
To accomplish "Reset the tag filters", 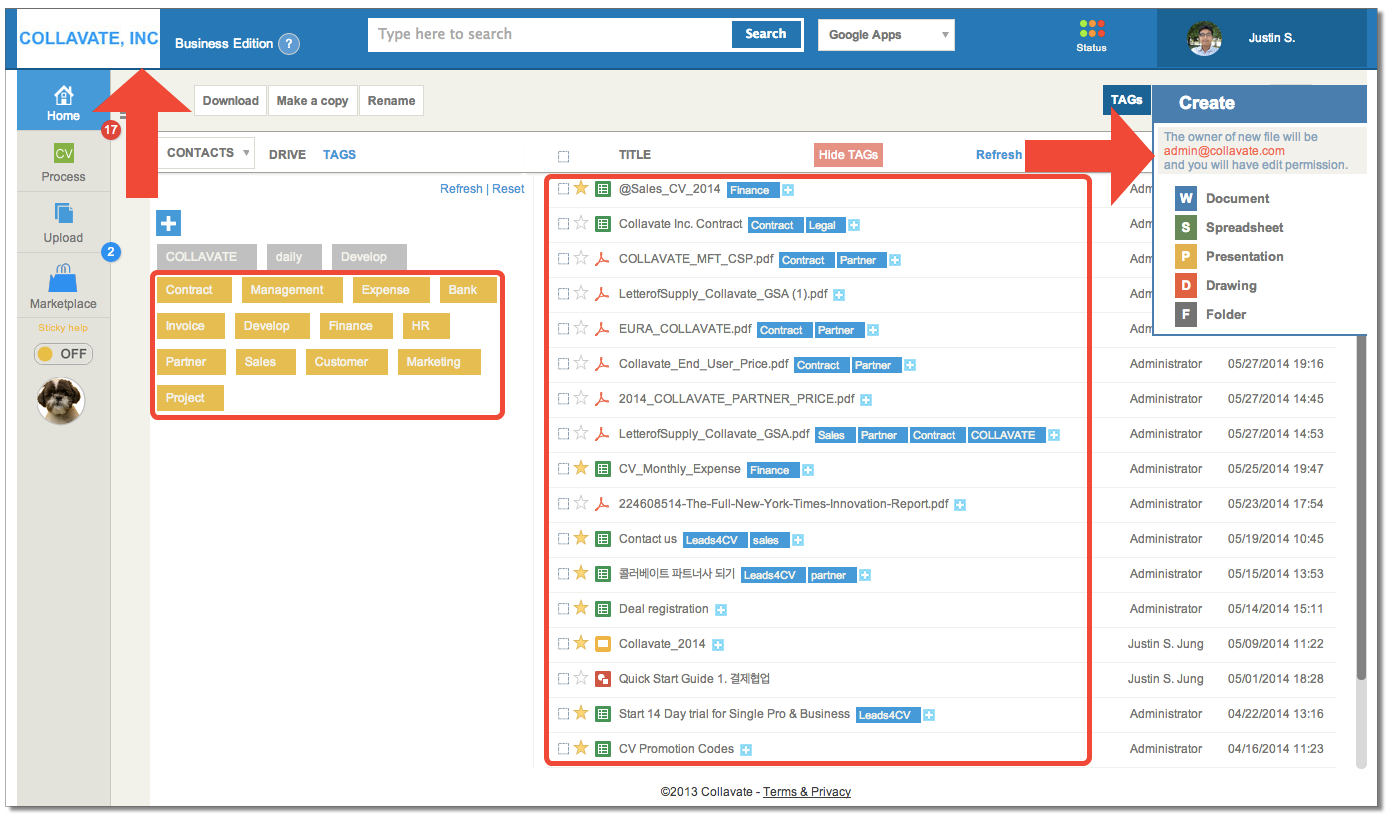I will [508, 189].
